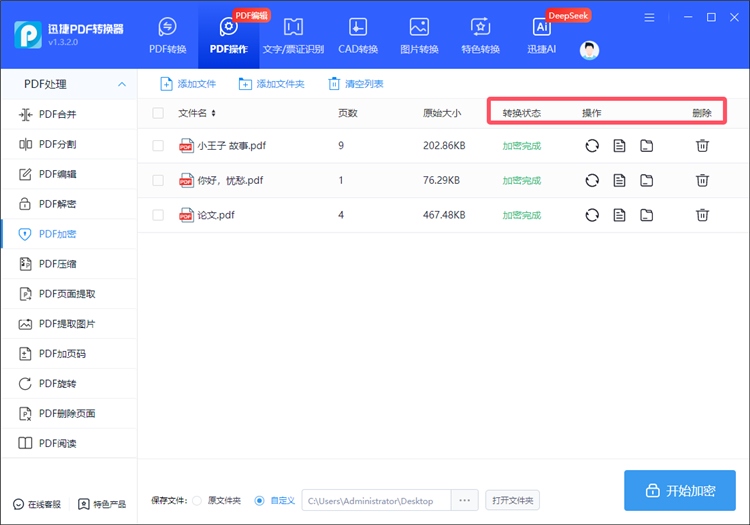Click the 你好，忧愁.pdf file name
Screen dimensions: 750x525
230,180
